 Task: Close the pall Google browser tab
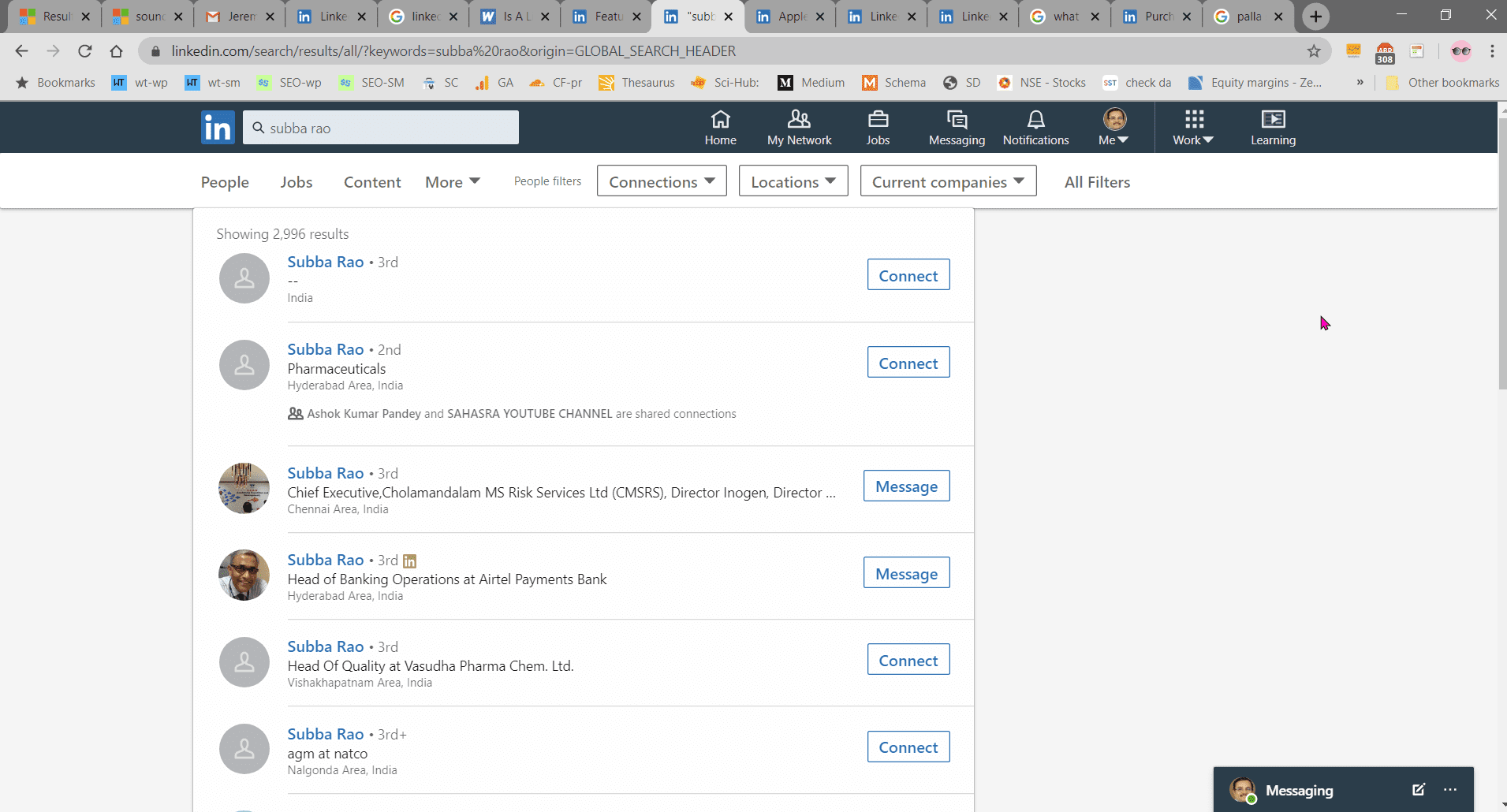click(x=1278, y=17)
